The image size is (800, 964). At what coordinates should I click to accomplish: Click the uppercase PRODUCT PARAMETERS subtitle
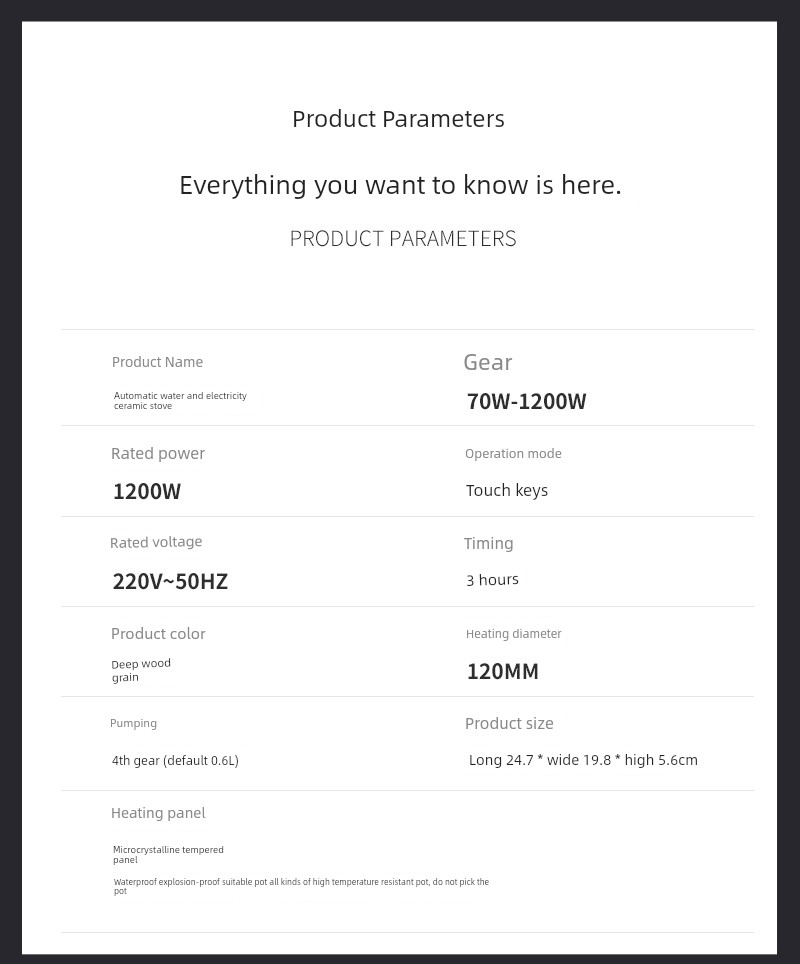403,239
